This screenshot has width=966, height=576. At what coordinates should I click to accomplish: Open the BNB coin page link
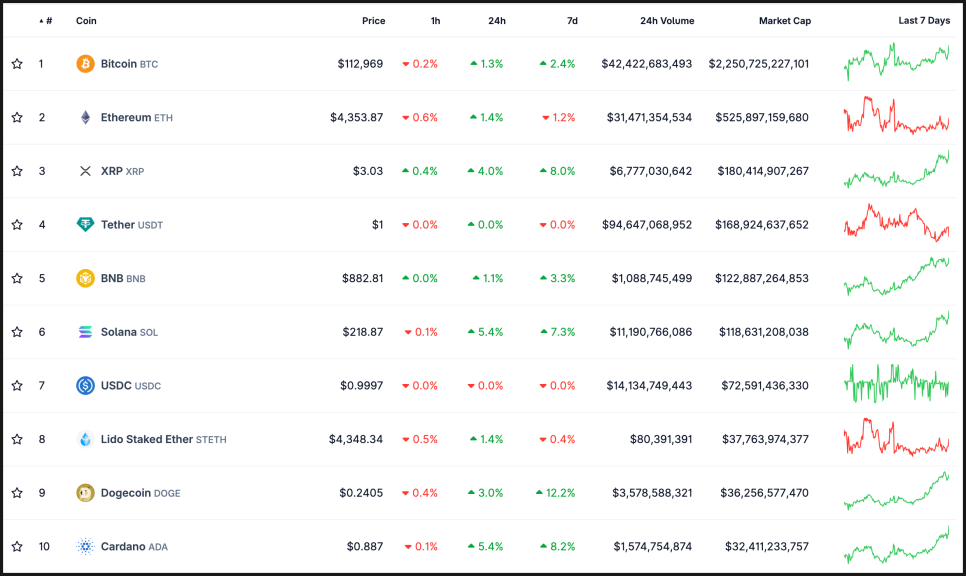(x=123, y=278)
